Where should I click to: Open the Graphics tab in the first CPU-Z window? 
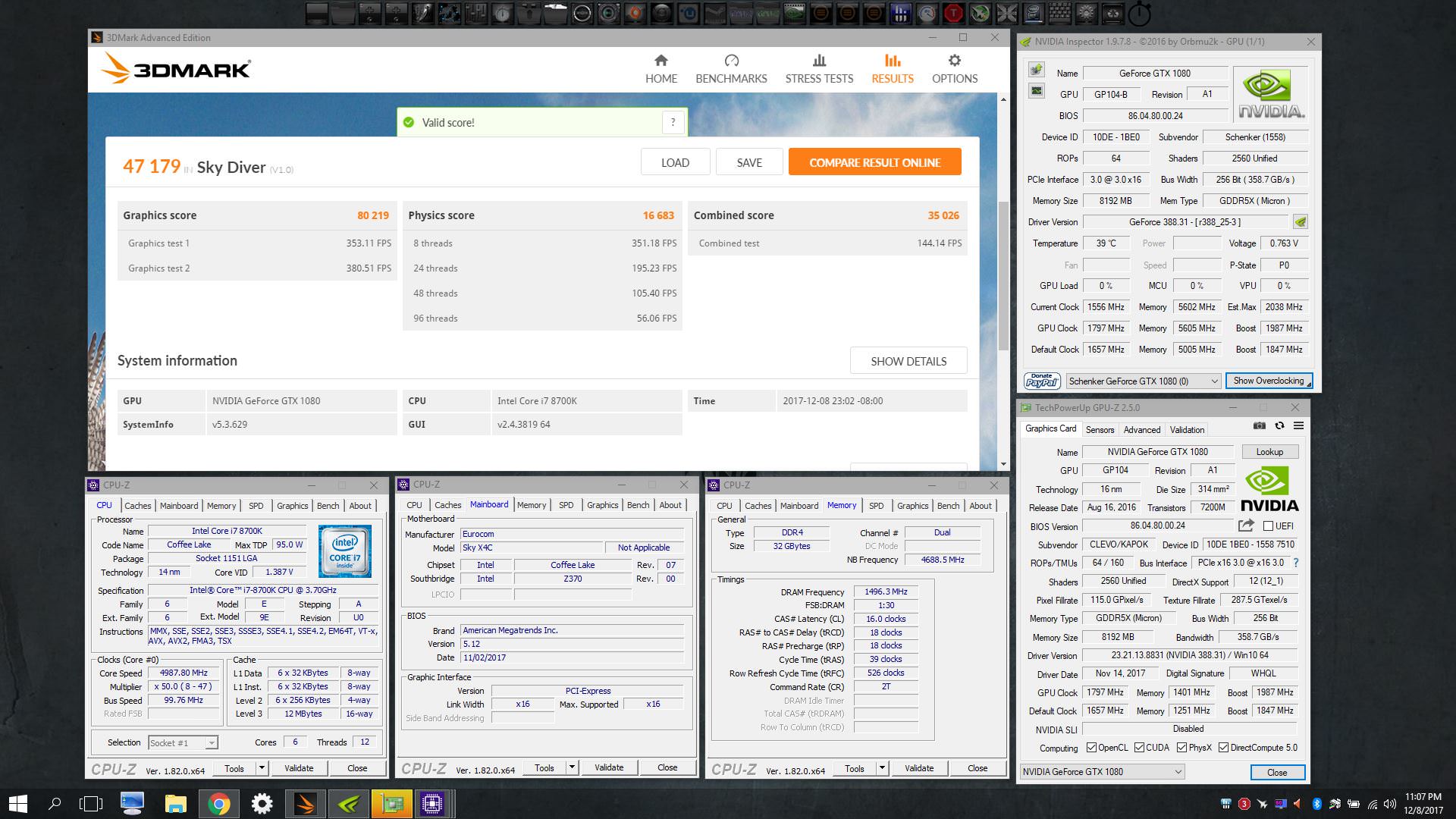pyautogui.click(x=293, y=506)
